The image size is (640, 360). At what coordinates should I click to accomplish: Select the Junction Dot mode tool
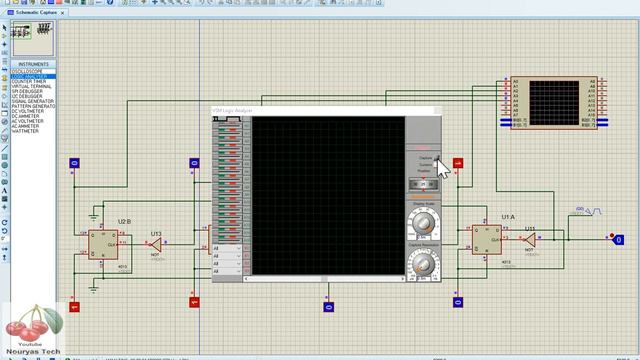click(4, 44)
